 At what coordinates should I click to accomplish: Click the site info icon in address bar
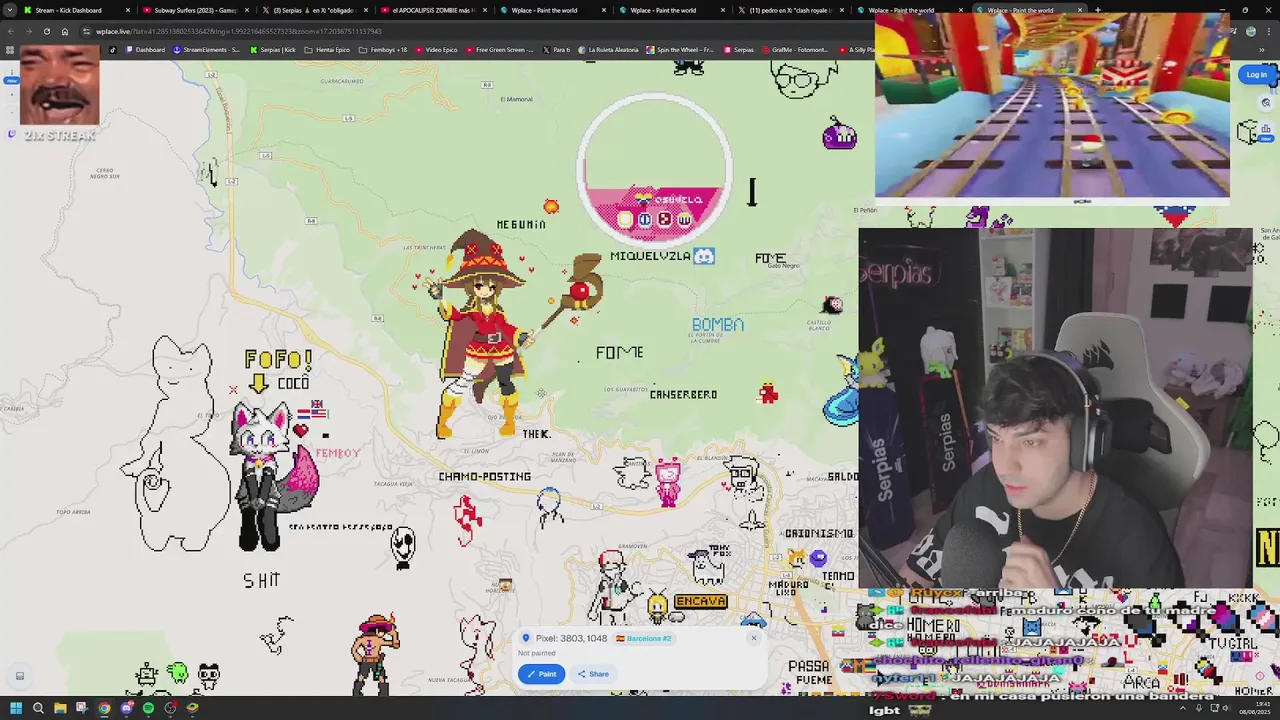(x=86, y=31)
